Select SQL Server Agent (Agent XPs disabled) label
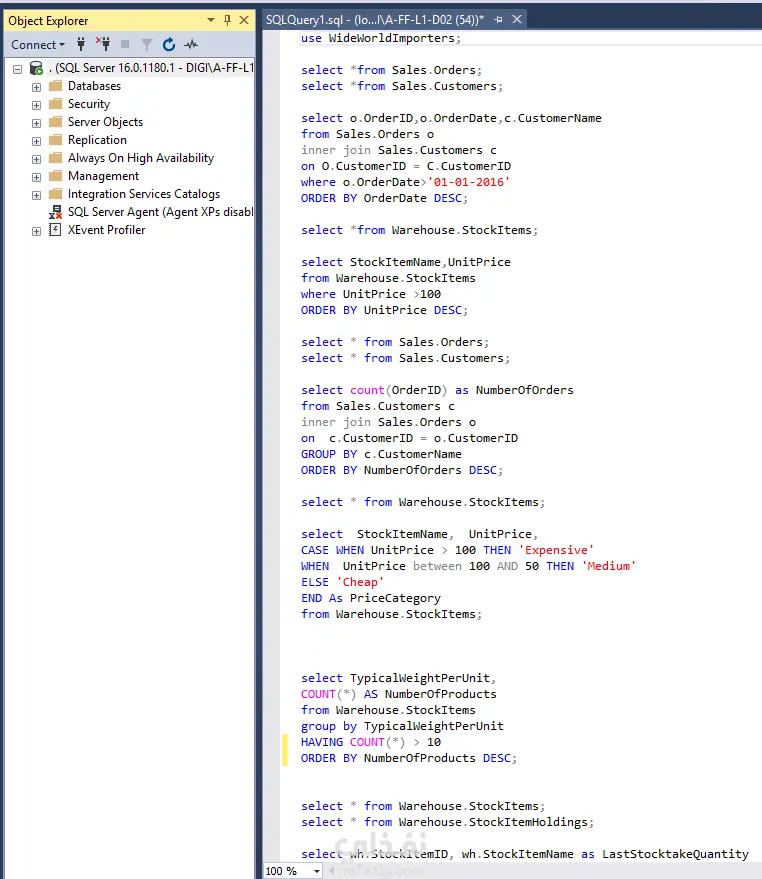The image size is (762, 879). click(160, 211)
